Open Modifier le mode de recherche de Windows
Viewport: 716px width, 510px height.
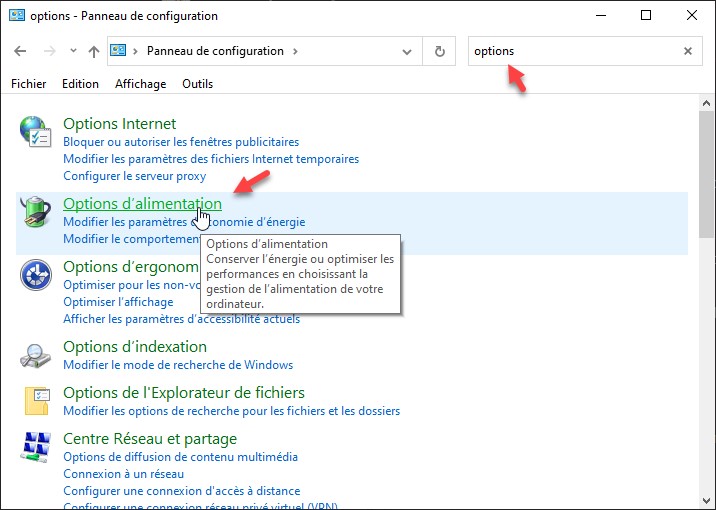(178, 365)
